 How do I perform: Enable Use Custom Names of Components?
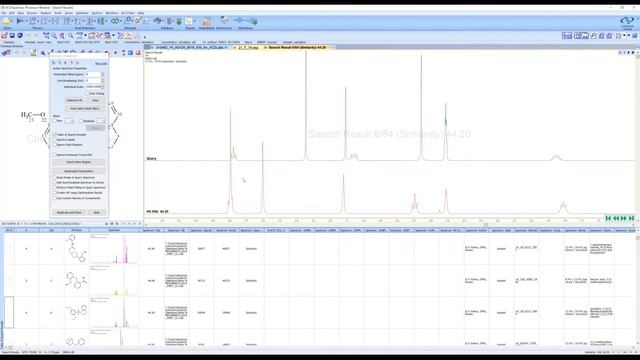(55, 198)
